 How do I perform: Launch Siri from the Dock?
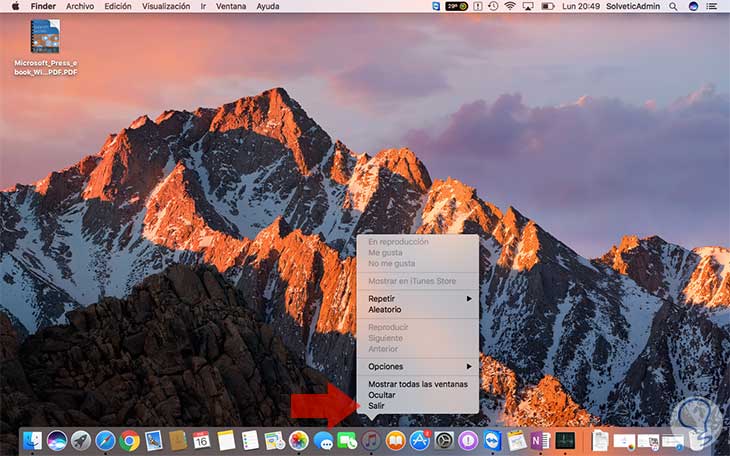(x=57, y=440)
